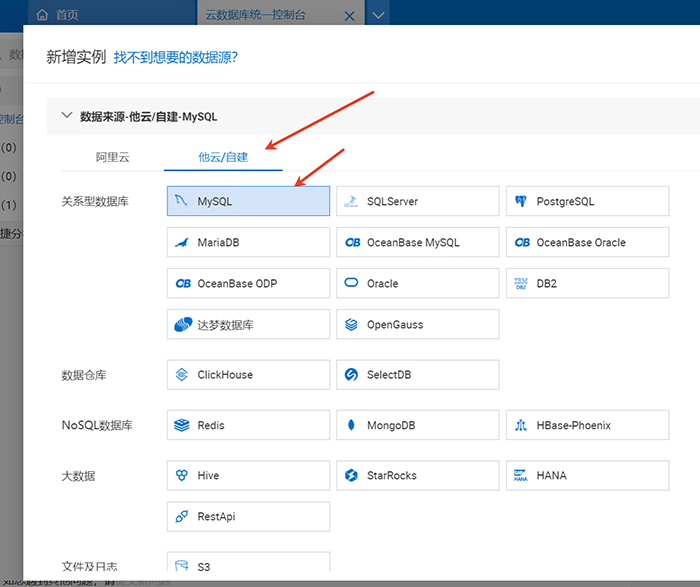Select the S3 file source option
This screenshot has height=587, width=700.
click(x=248, y=562)
